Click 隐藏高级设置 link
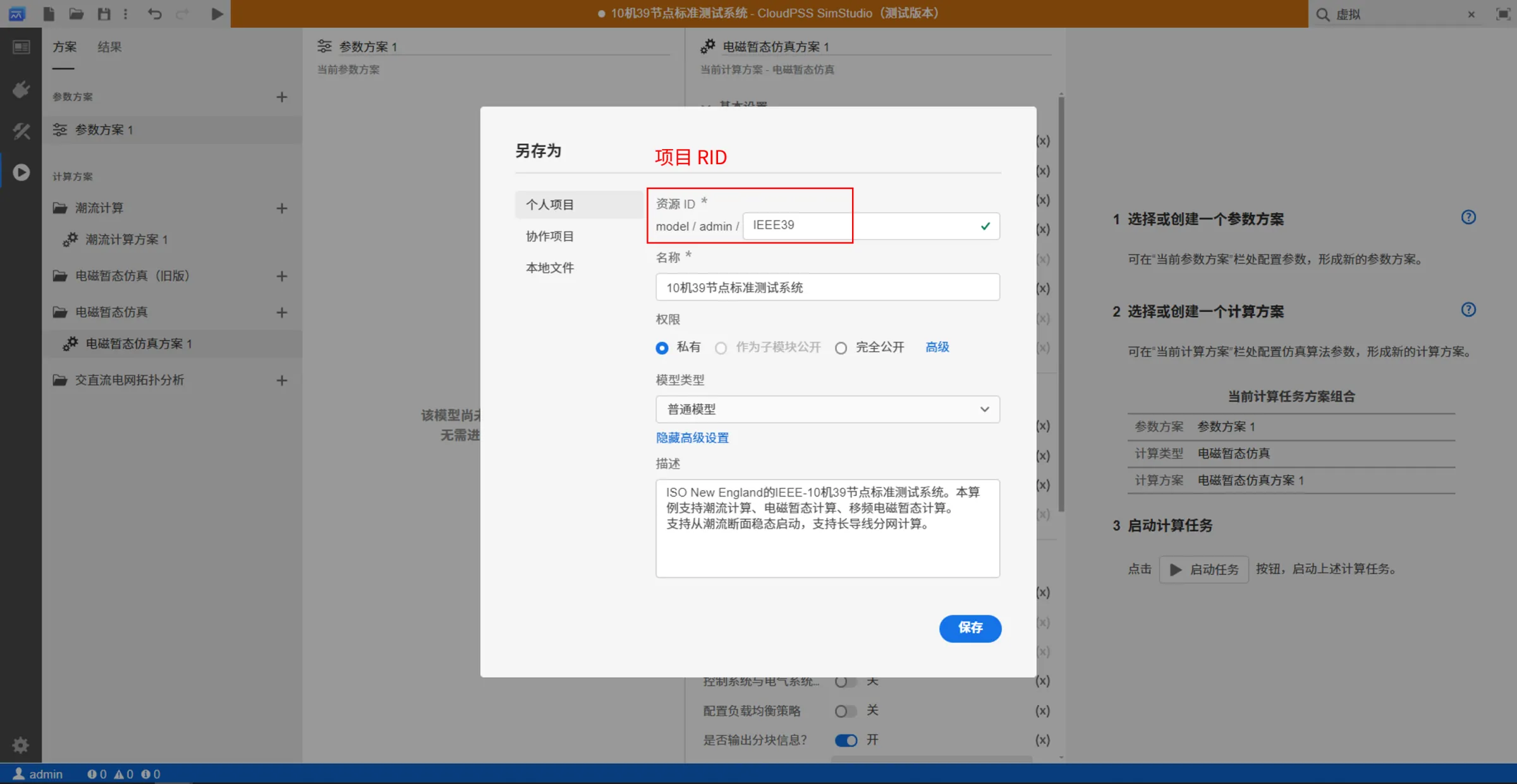This screenshot has width=1517, height=784. point(692,438)
